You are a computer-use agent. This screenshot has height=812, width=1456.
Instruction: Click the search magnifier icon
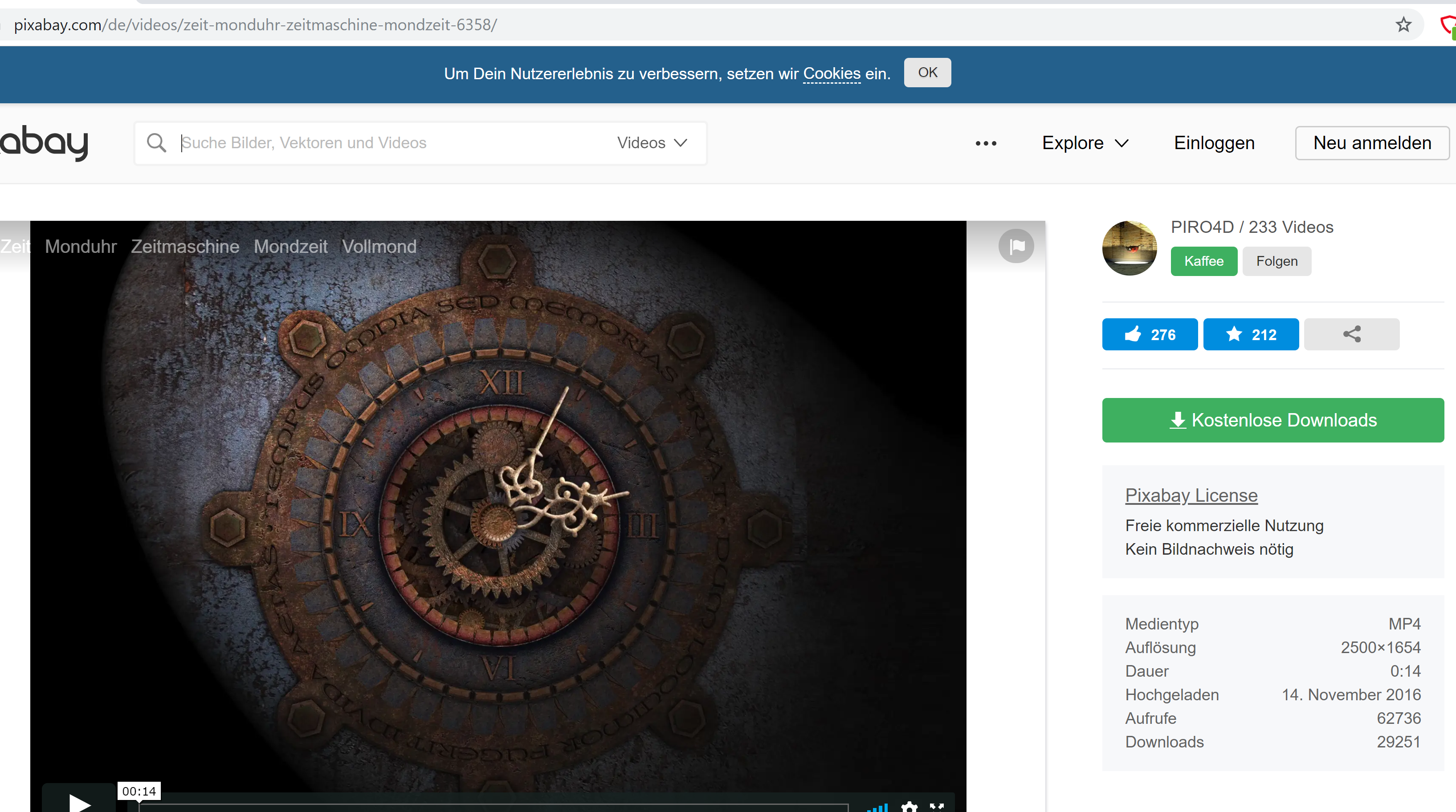[x=156, y=143]
